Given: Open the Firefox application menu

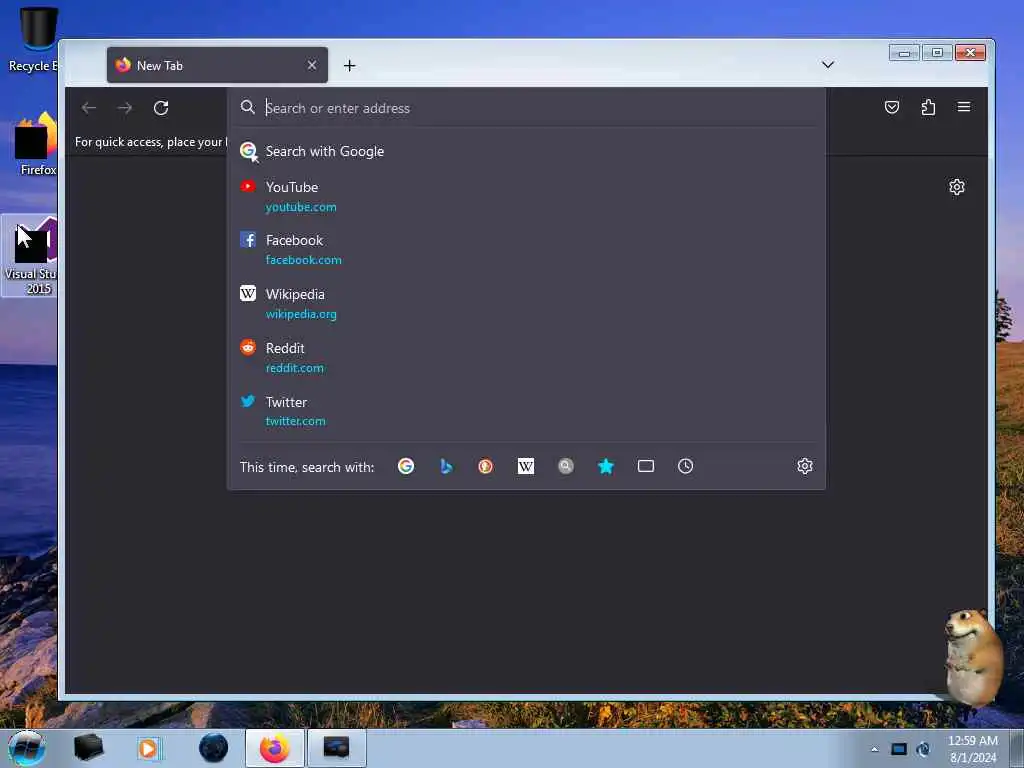Looking at the screenshot, I should tap(964, 107).
